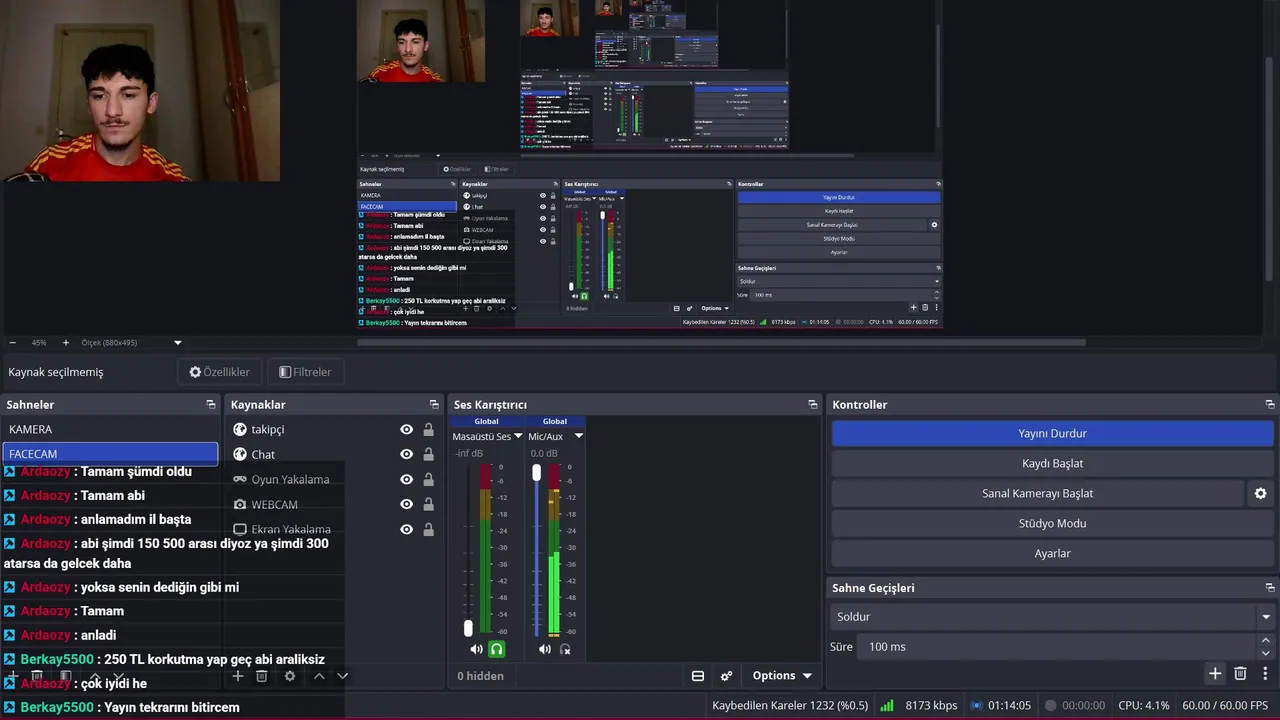The width and height of the screenshot is (1280, 720).
Task: Hide the Ekran Yakalama source
Action: click(x=406, y=529)
